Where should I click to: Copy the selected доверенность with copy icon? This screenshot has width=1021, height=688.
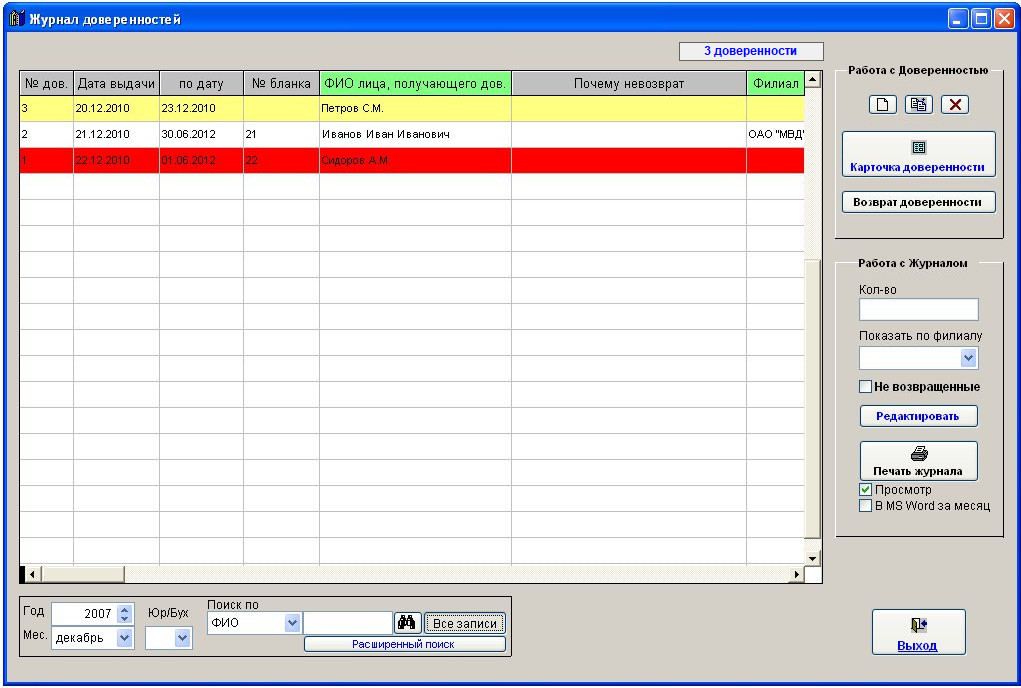click(918, 105)
